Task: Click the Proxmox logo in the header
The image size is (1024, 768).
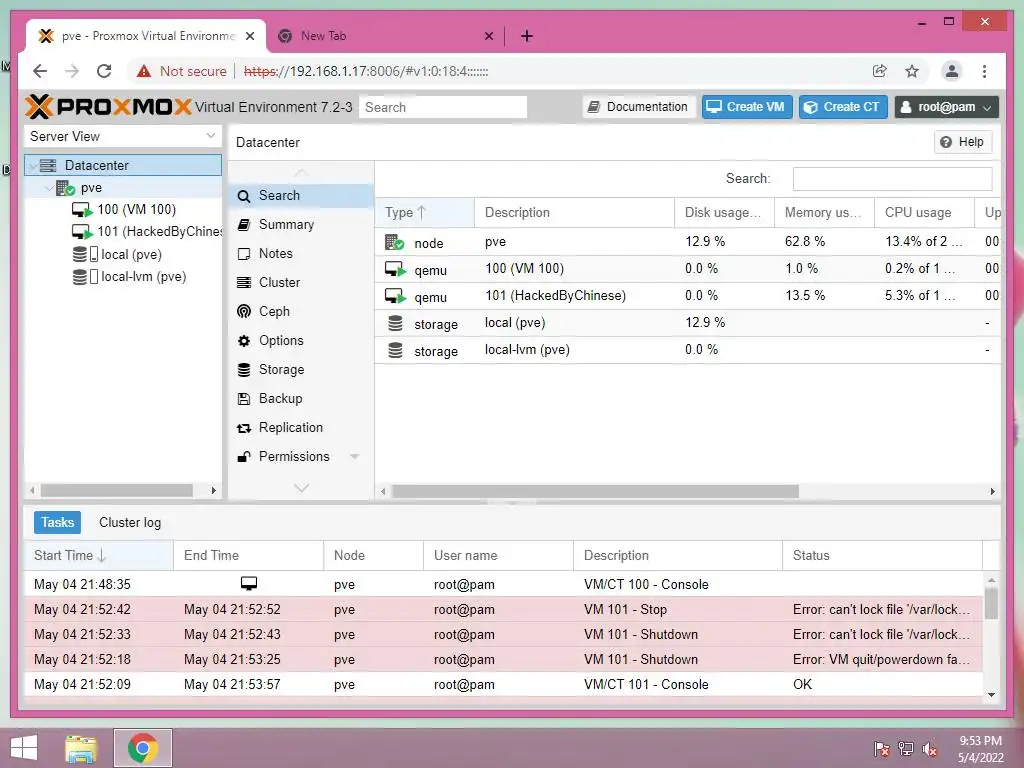Action: [x=108, y=107]
